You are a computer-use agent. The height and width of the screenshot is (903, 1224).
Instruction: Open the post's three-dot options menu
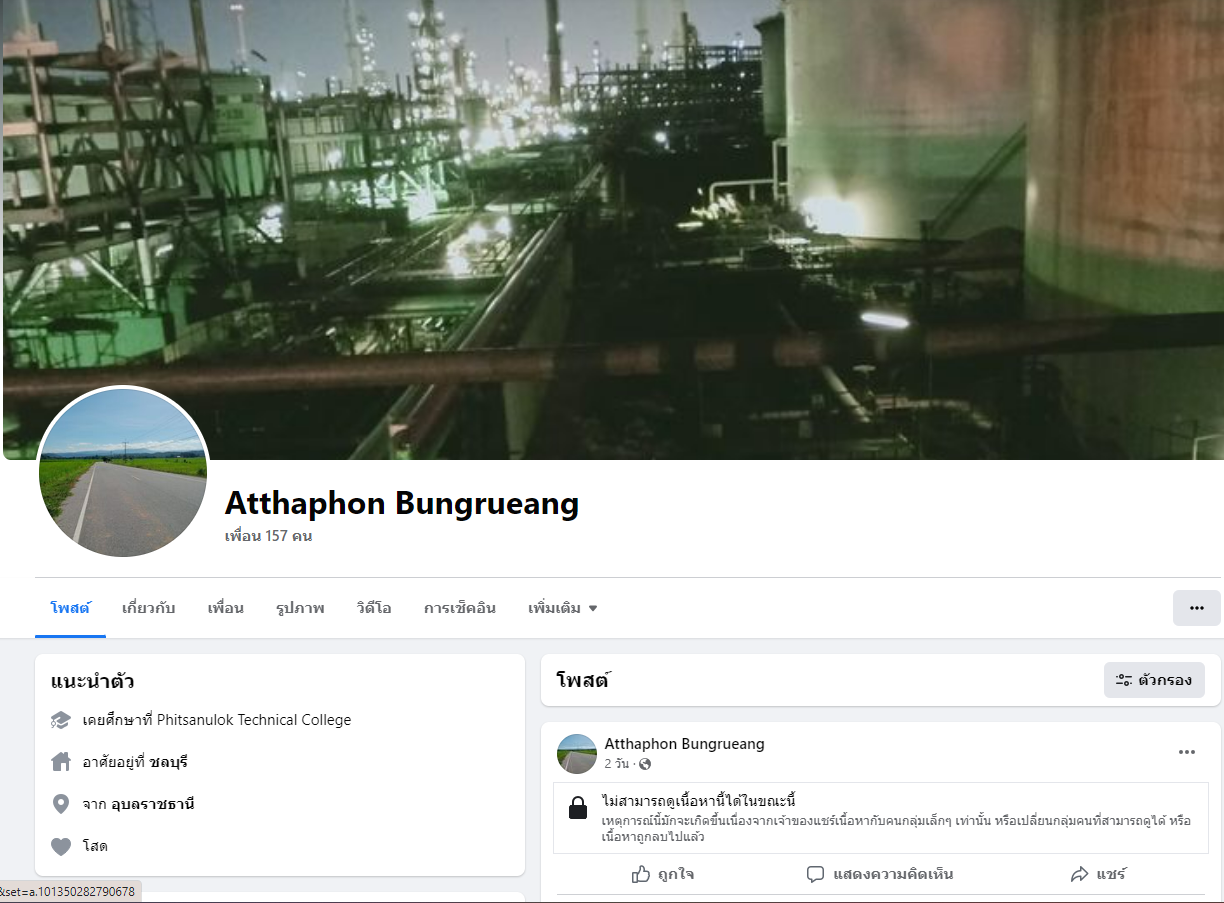(1187, 752)
